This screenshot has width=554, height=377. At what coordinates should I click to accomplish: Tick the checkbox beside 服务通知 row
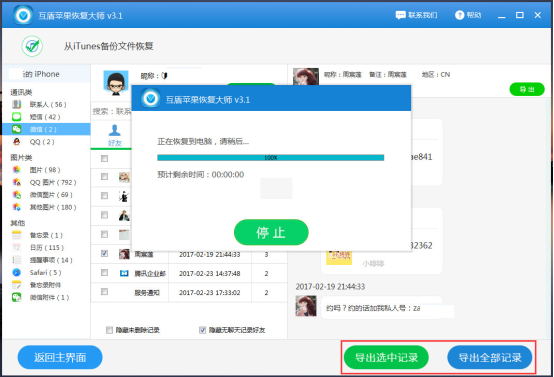coord(104,291)
